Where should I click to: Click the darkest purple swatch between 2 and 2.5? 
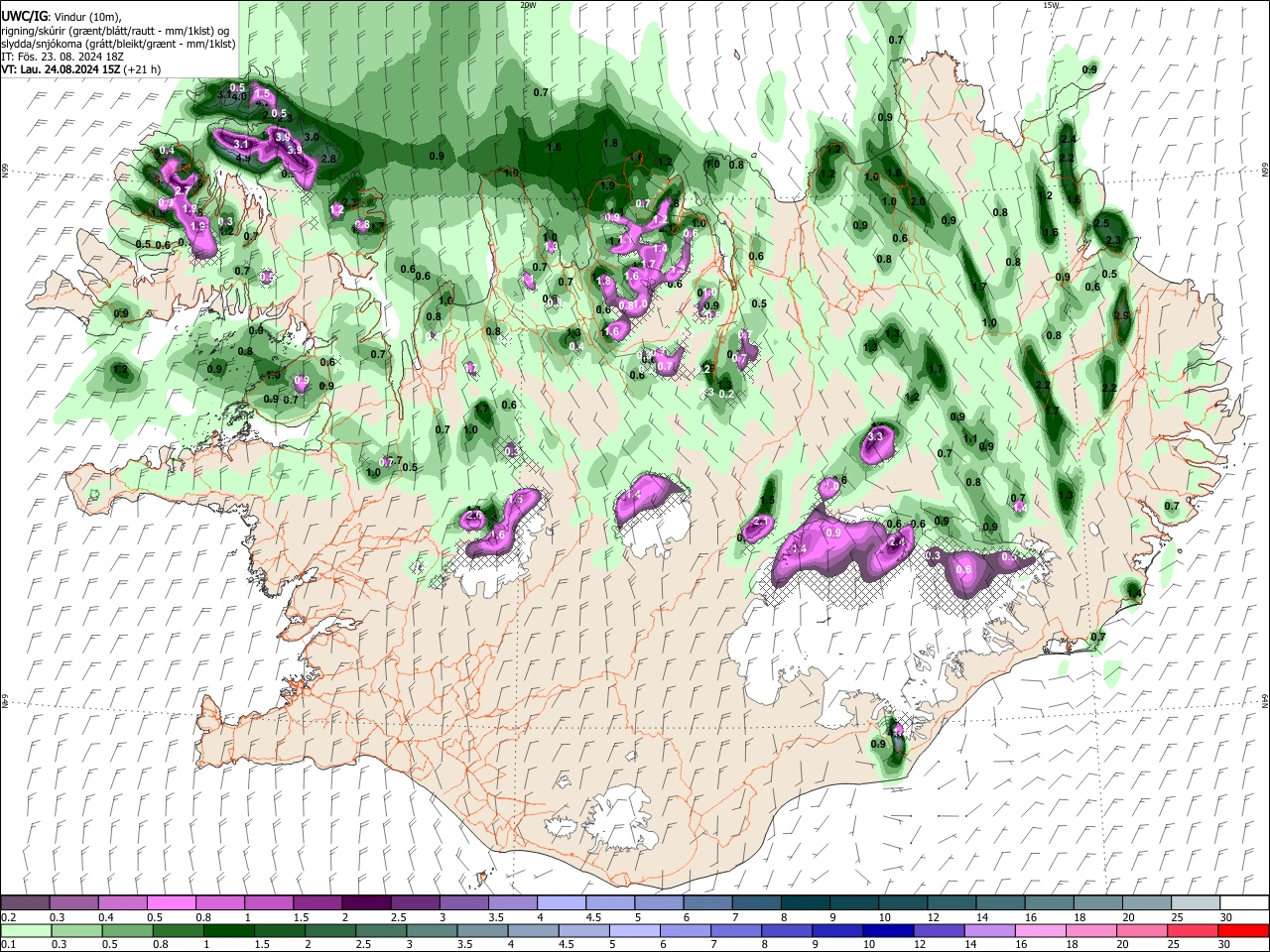(365, 903)
